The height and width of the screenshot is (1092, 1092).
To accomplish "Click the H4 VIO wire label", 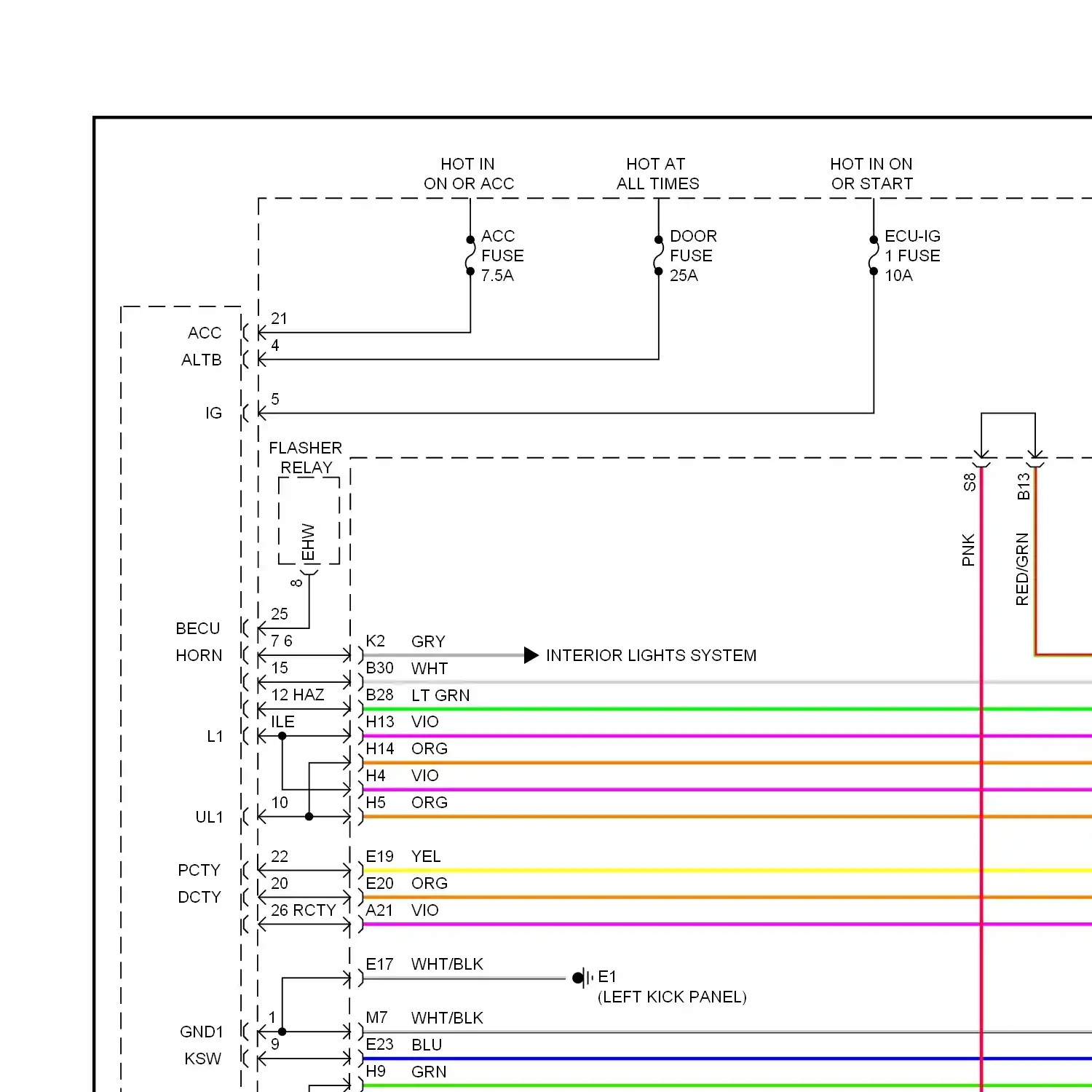I will pyautogui.click(x=402, y=775).
